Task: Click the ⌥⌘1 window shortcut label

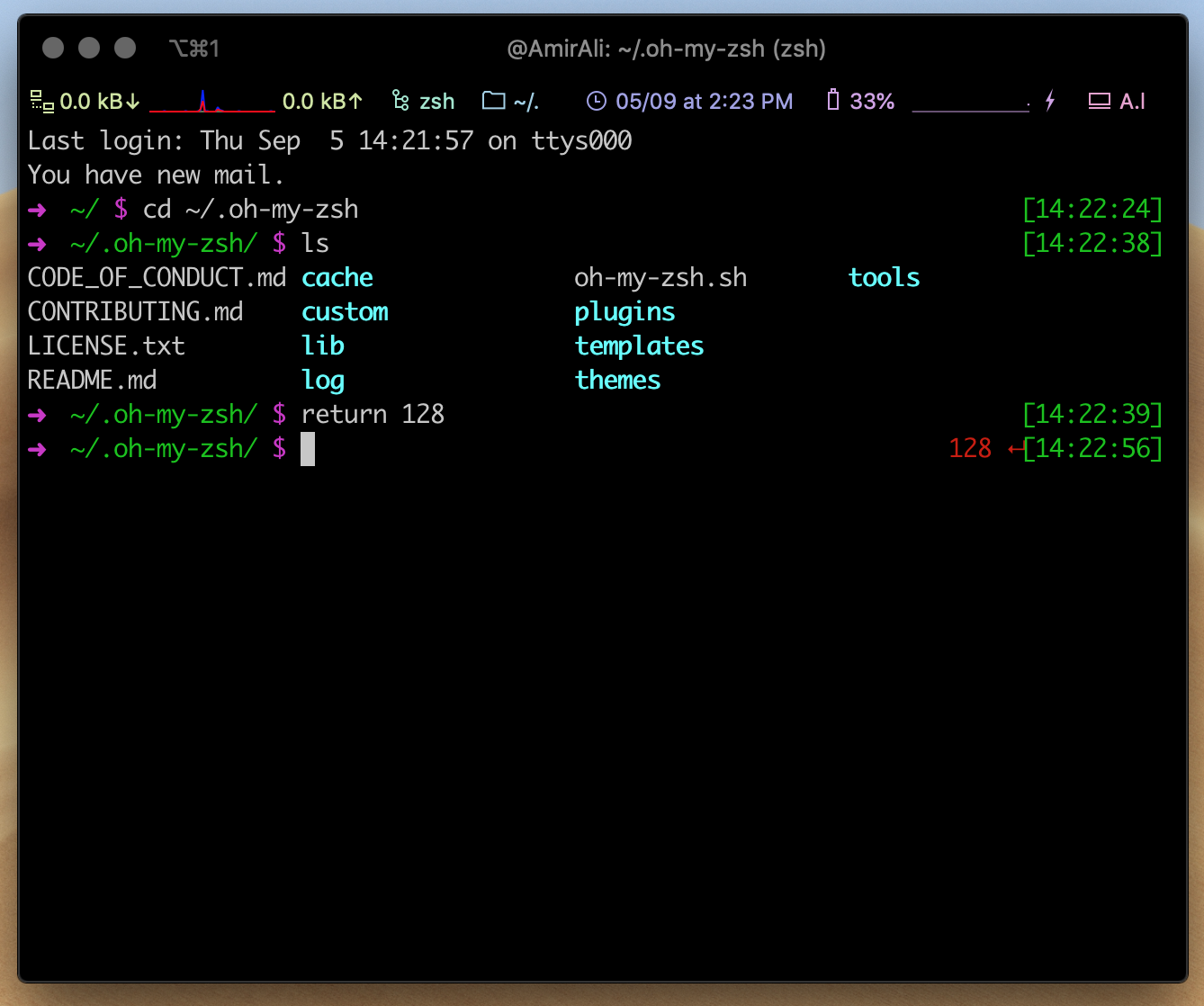Action: pyautogui.click(x=193, y=49)
